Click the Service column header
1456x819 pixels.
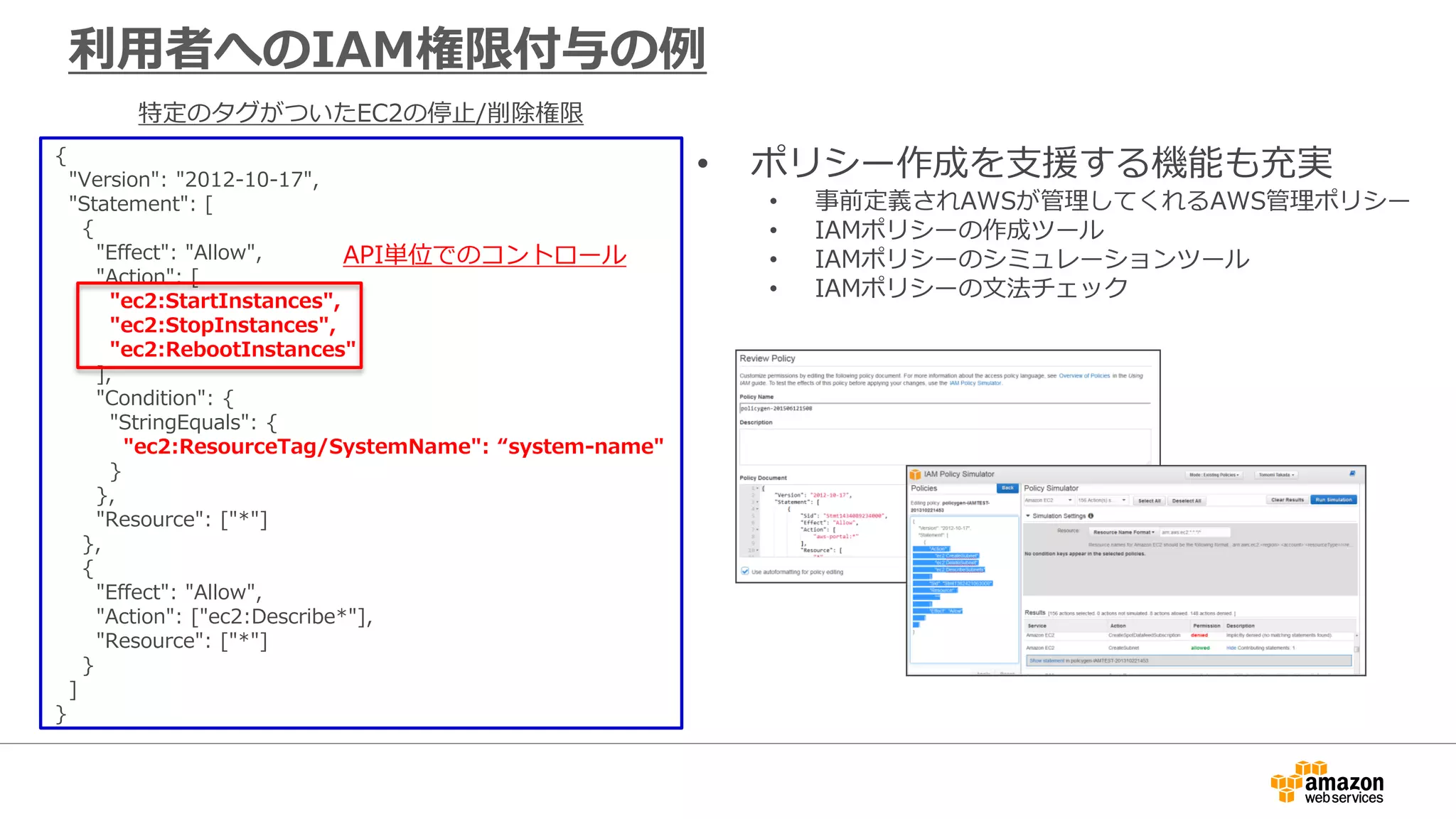click(x=1037, y=626)
